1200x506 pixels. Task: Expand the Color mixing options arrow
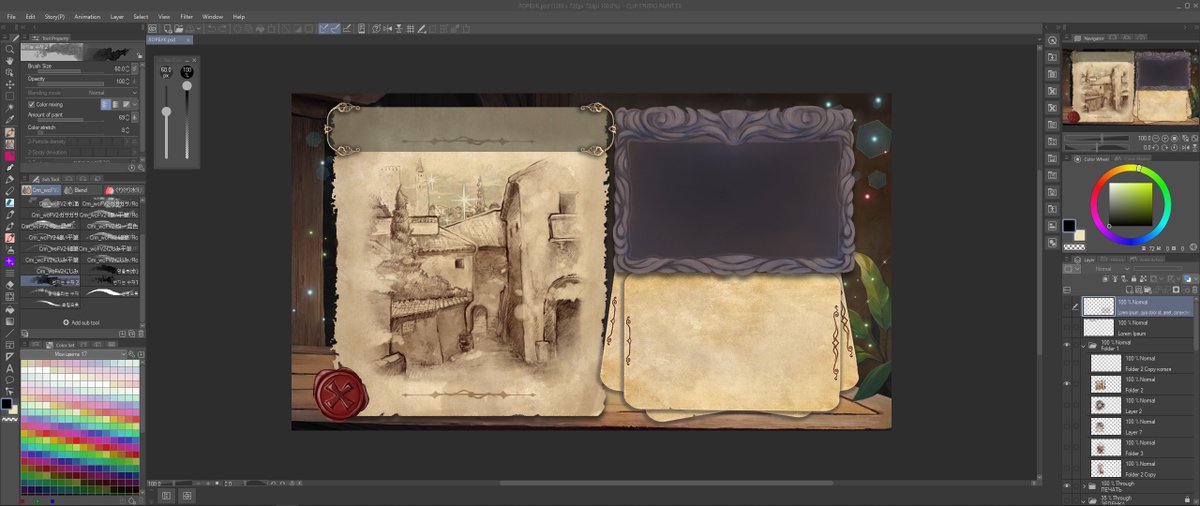tap(136, 104)
